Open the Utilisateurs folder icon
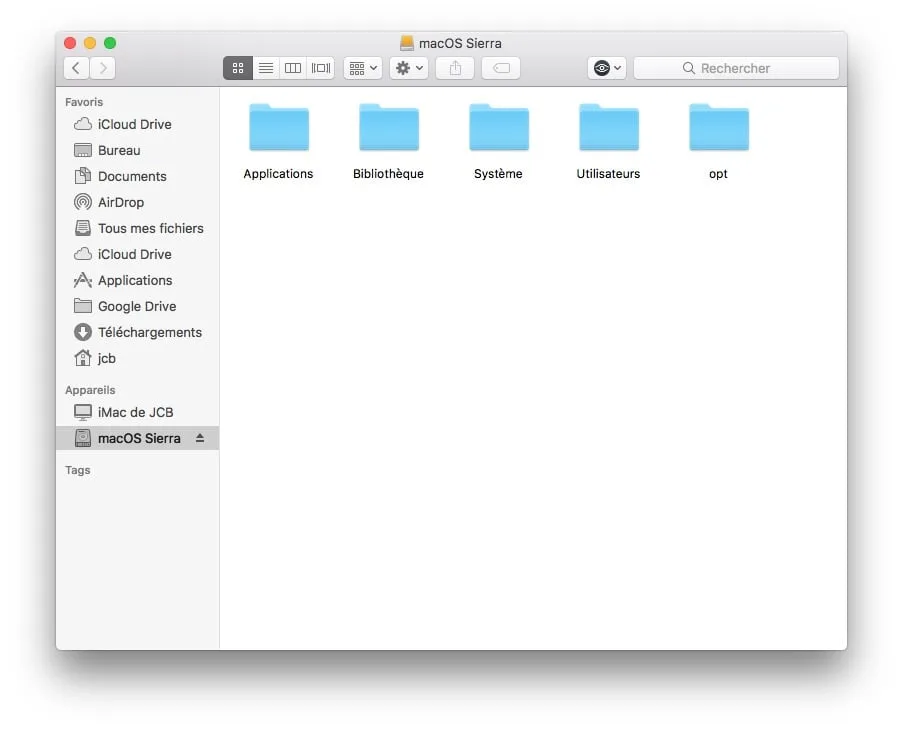This screenshot has height=730, width=903. point(609,127)
